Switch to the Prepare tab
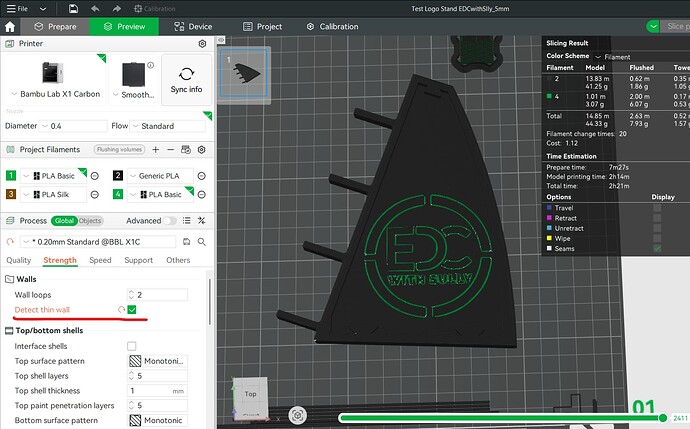This screenshot has height=429, width=690. click(x=55, y=27)
